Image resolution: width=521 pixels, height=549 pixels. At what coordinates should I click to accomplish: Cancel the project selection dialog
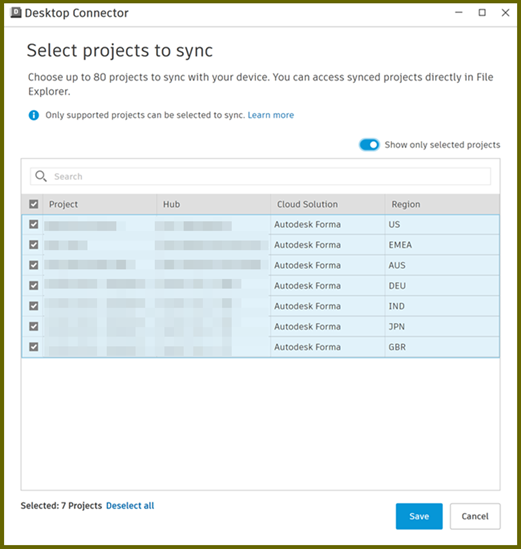pos(475,516)
